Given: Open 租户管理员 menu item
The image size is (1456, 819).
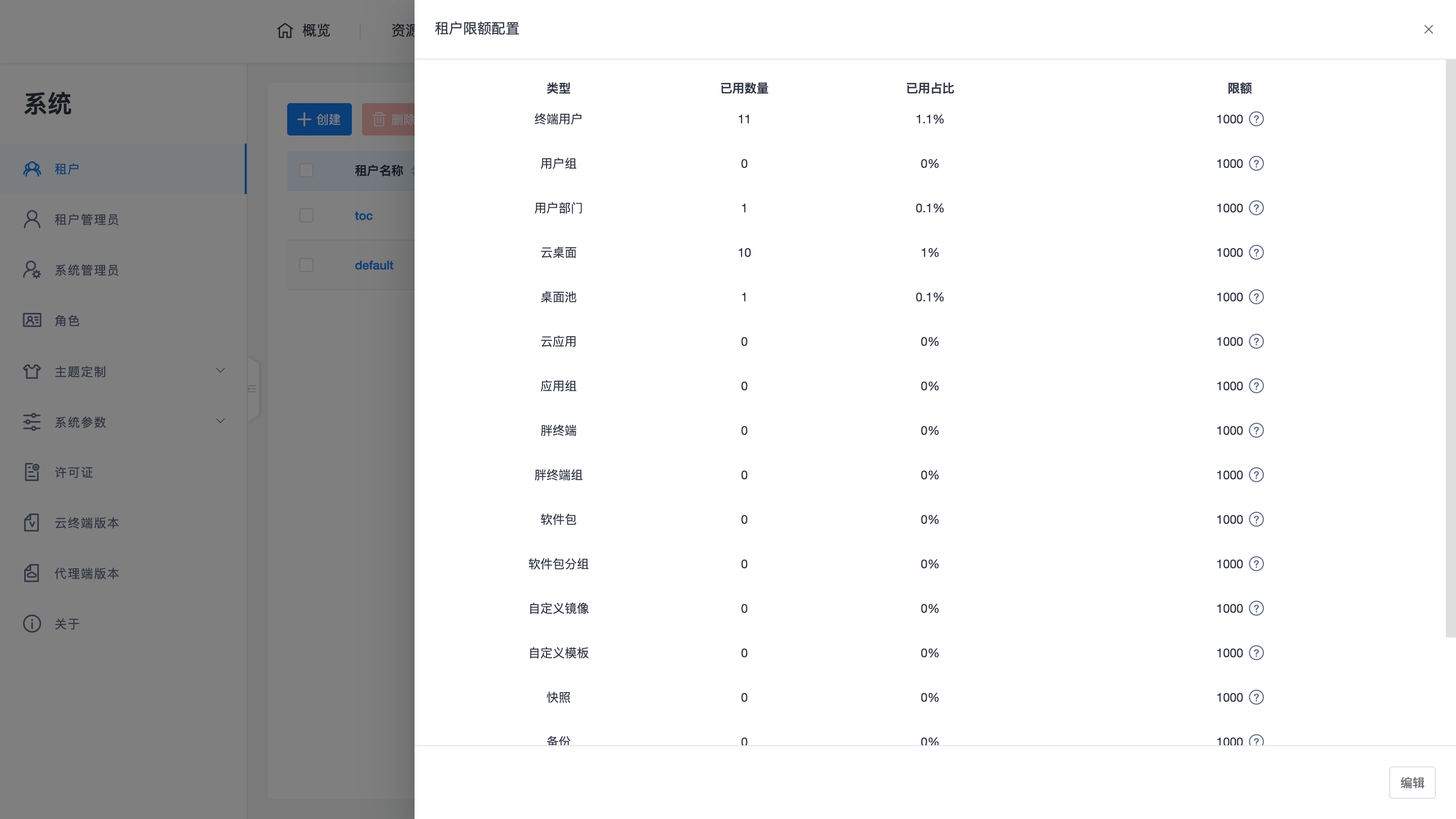Looking at the screenshot, I should (x=86, y=219).
